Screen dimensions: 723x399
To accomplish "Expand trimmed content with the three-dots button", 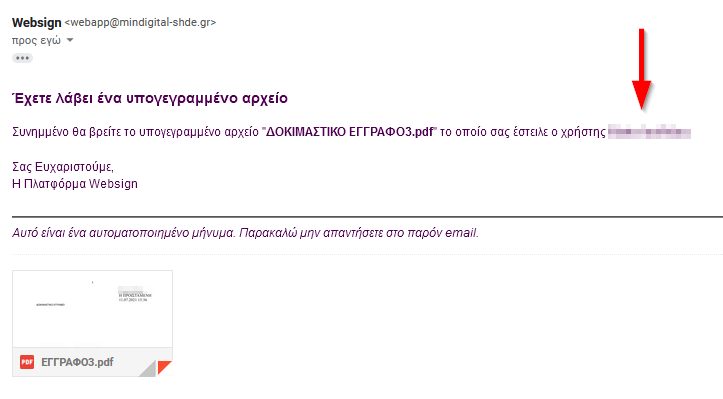I will click(22, 58).
